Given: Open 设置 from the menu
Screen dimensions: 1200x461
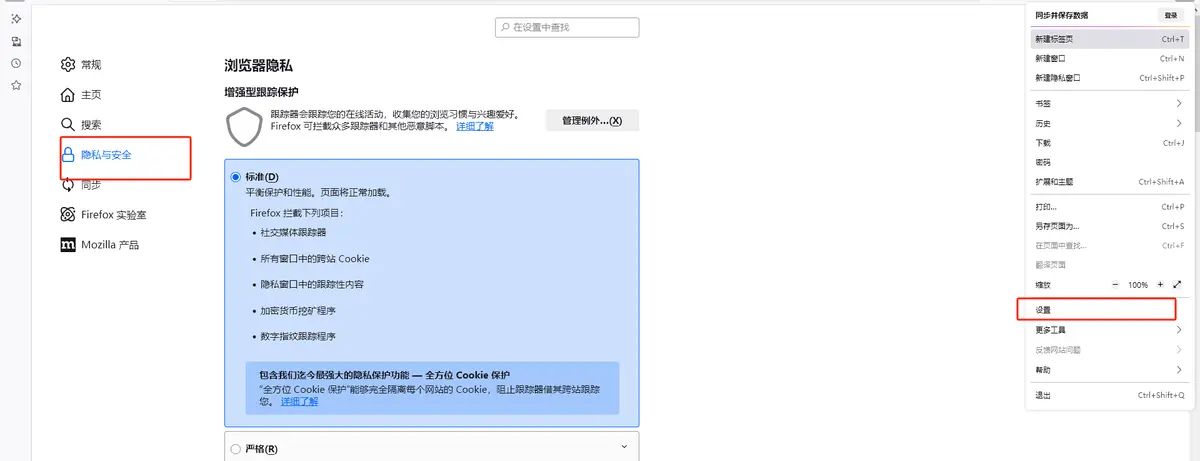Looking at the screenshot, I should [x=1108, y=310].
